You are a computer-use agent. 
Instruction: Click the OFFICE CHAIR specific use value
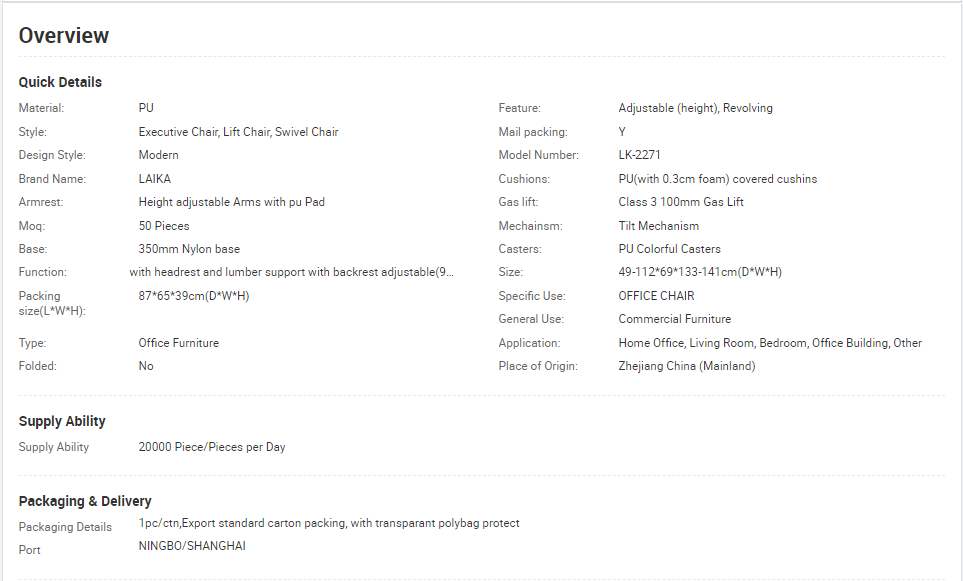[657, 296]
